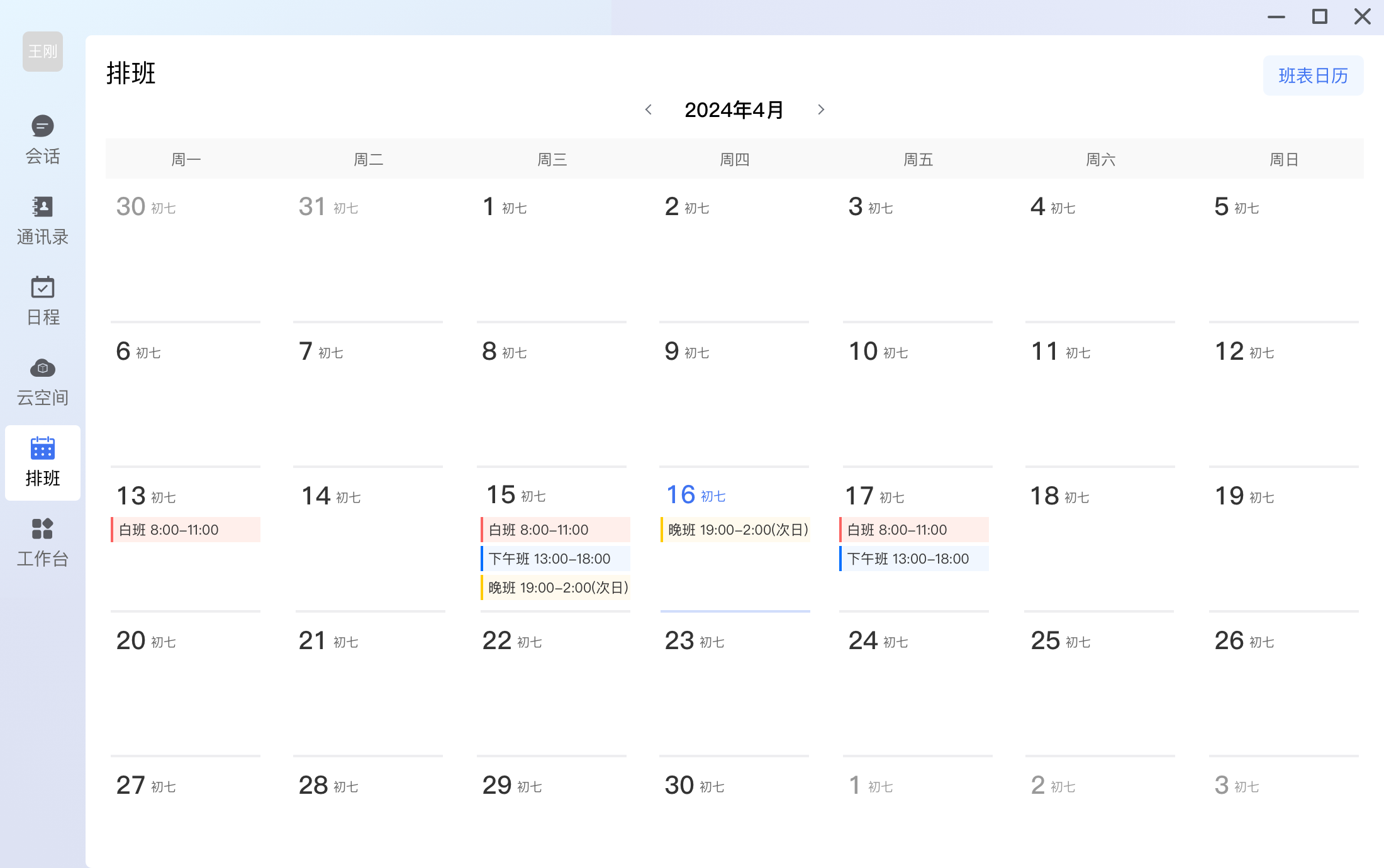Go to next month arrow
Screen dimensions: 1384x868
[821, 109]
